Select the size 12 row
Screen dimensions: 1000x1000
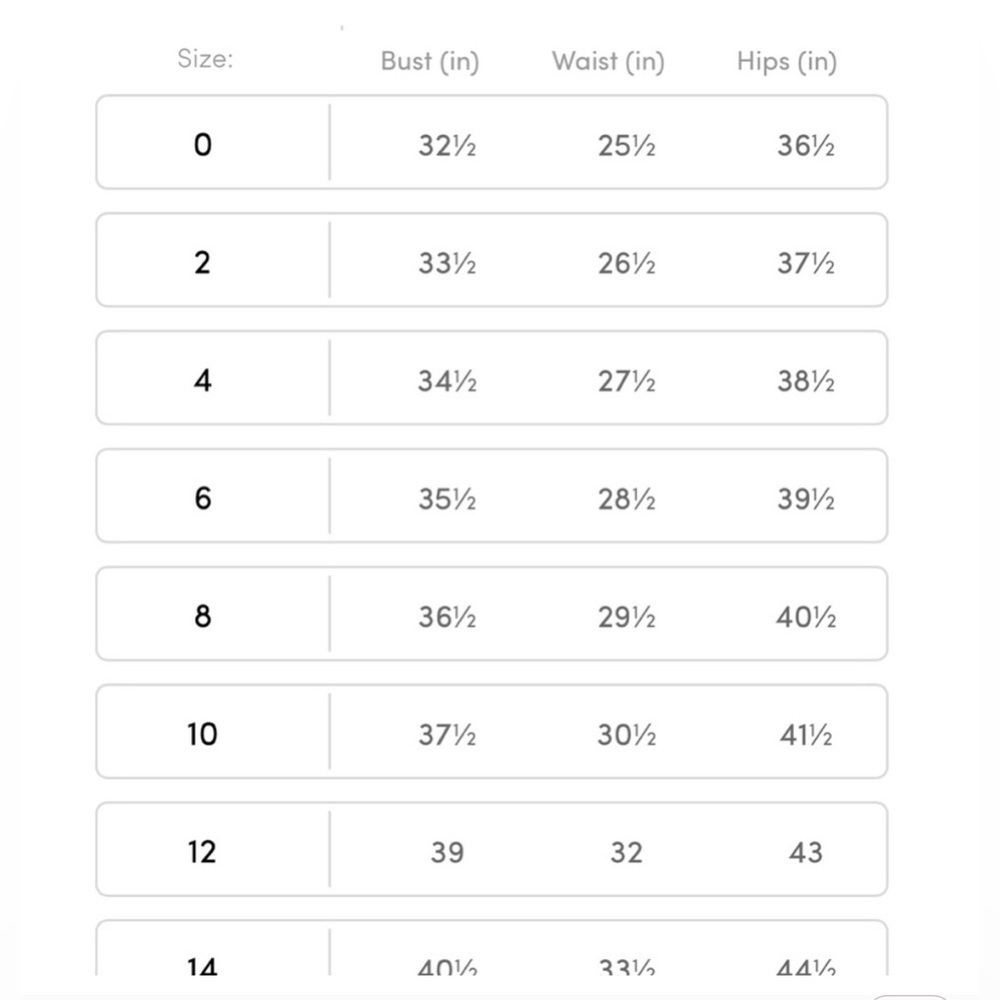coord(492,849)
